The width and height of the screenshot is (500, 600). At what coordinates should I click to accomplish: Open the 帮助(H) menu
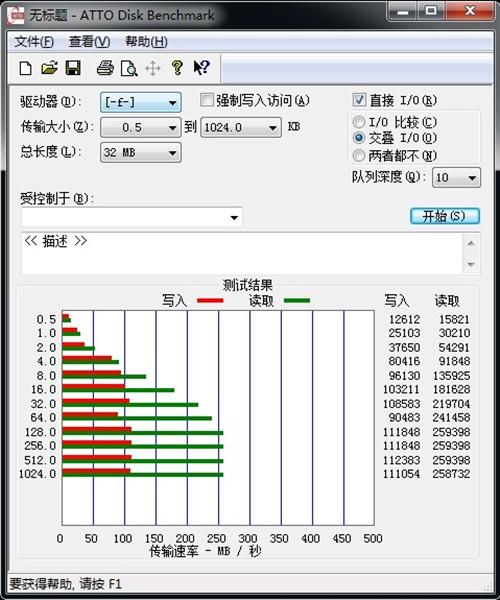tap(146, 42)
